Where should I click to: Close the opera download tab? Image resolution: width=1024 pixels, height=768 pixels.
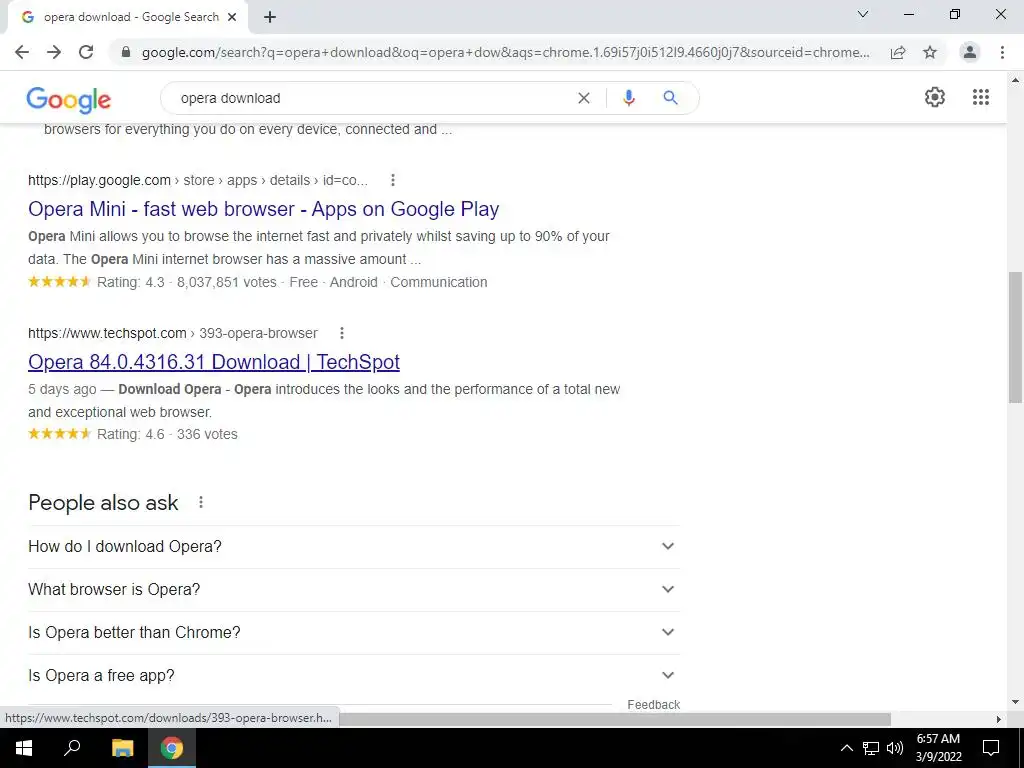pyautogui.click(x=232, y=18)
